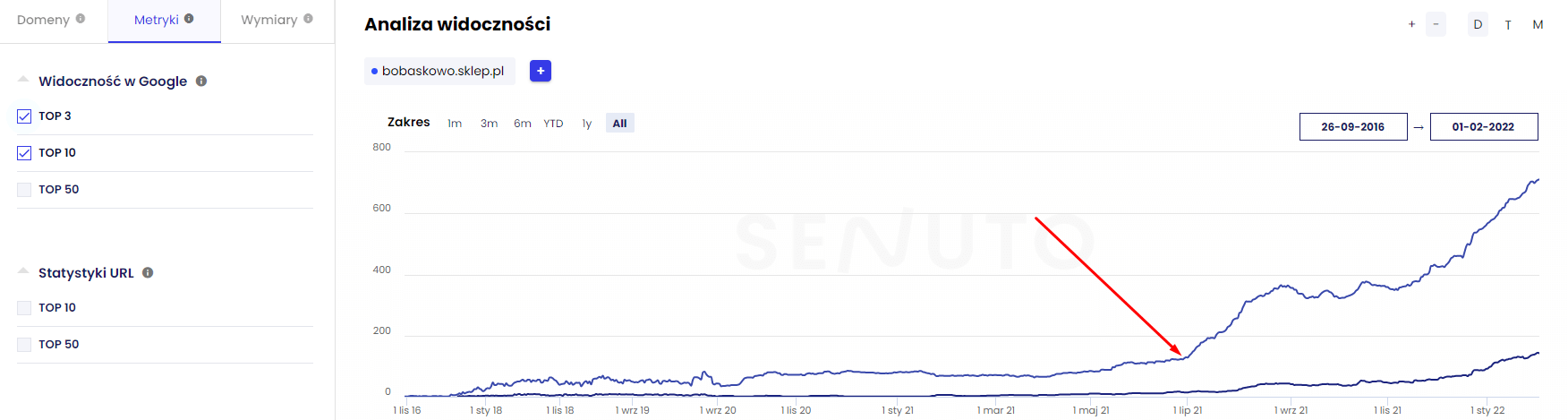Click info icon next to Domeny tab
Screen dimensions: 1568x420
coord(81,19)
